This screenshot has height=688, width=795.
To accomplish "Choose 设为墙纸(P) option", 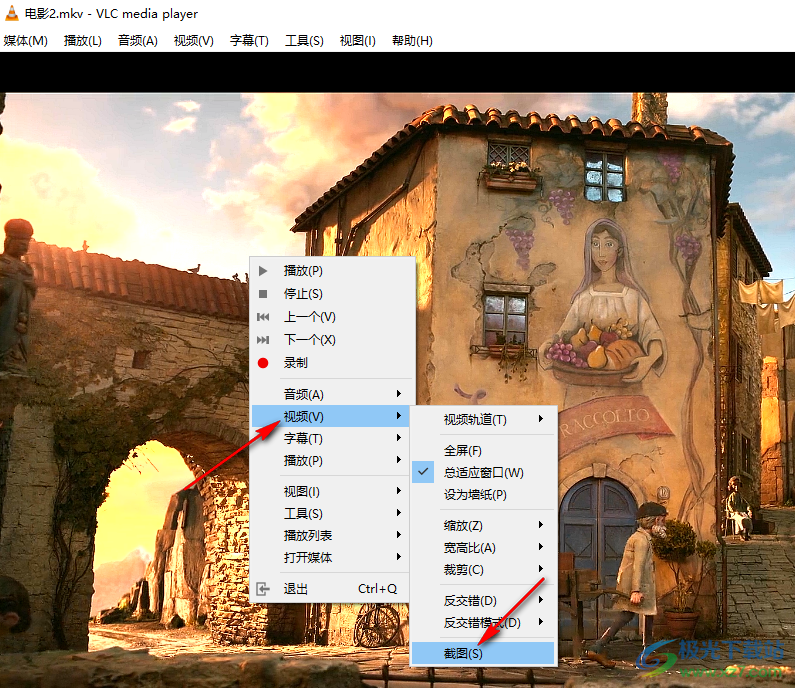I will pos(483,494).
